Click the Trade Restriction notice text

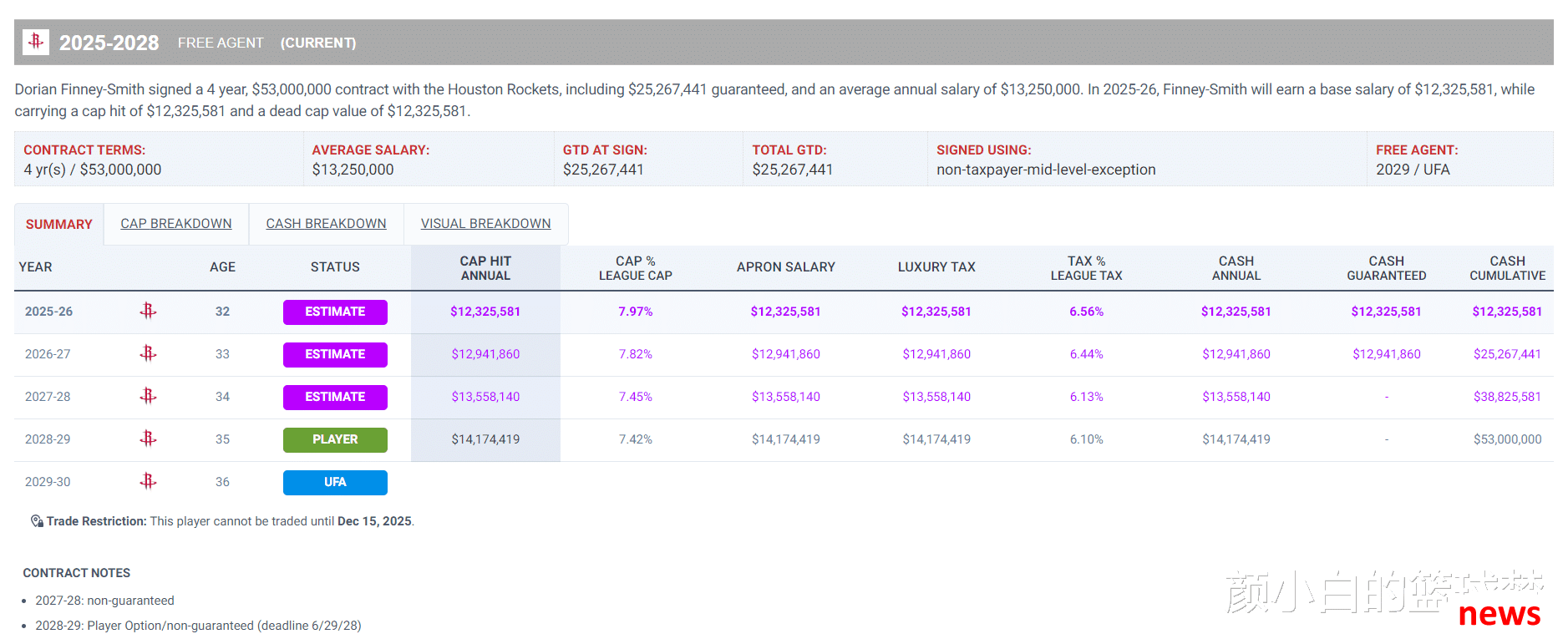pos(231,521)
